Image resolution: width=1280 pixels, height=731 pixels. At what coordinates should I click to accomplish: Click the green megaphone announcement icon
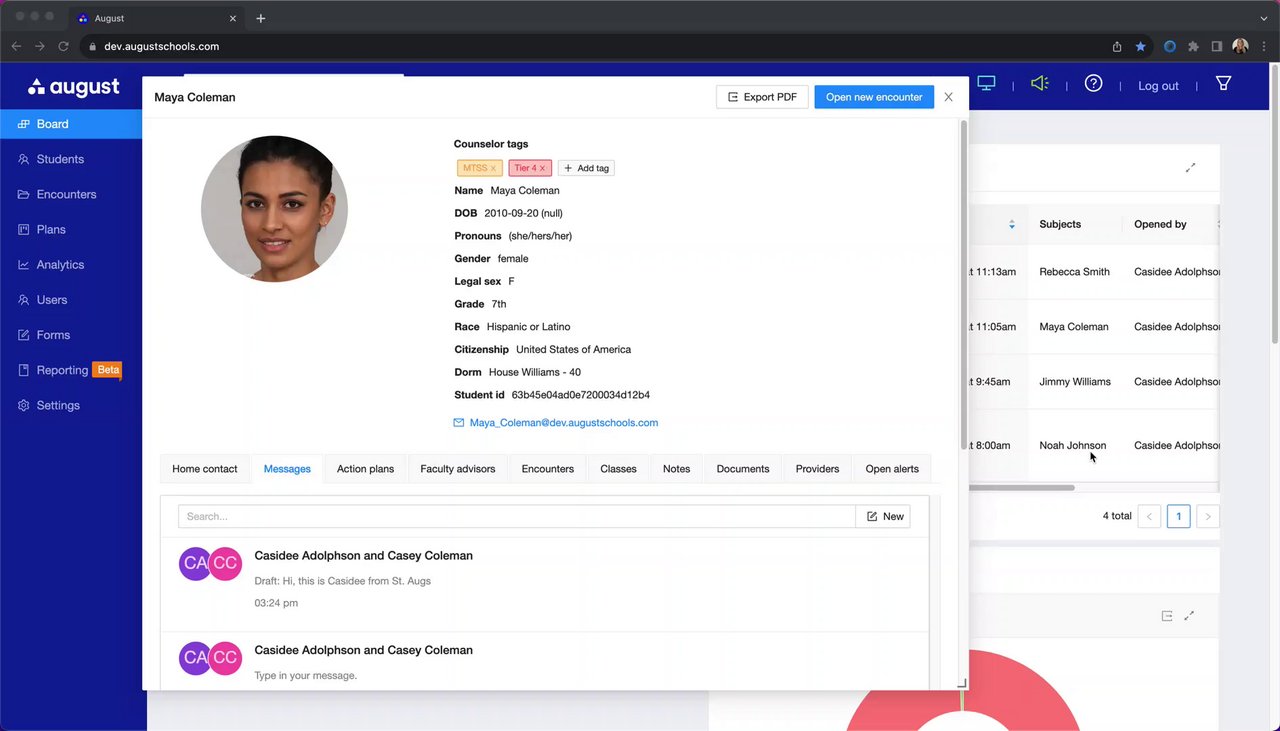click(x=1040, y=84)
